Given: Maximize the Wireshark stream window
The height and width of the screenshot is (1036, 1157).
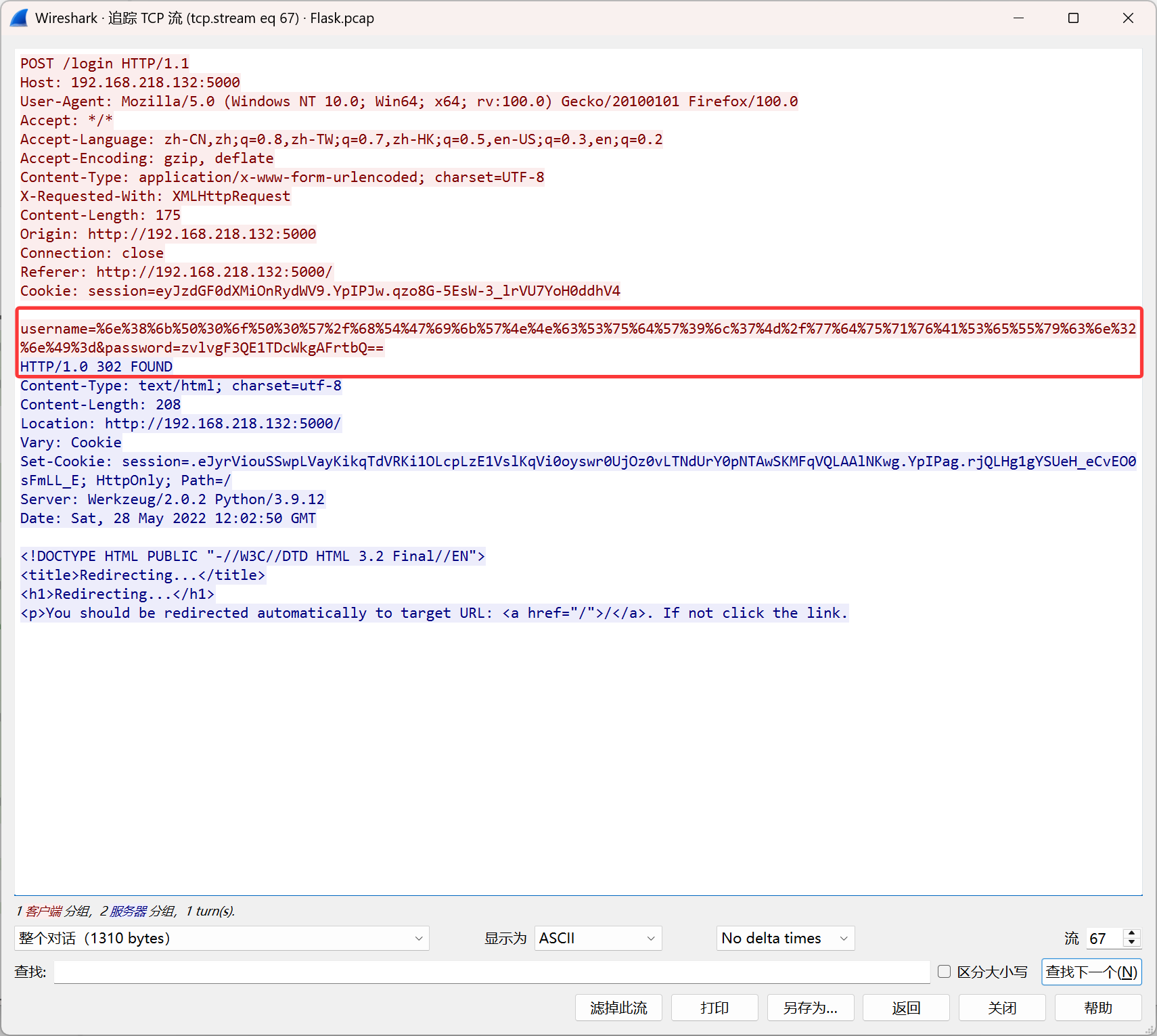Looking at the screenshot, I should [1073, 18].
